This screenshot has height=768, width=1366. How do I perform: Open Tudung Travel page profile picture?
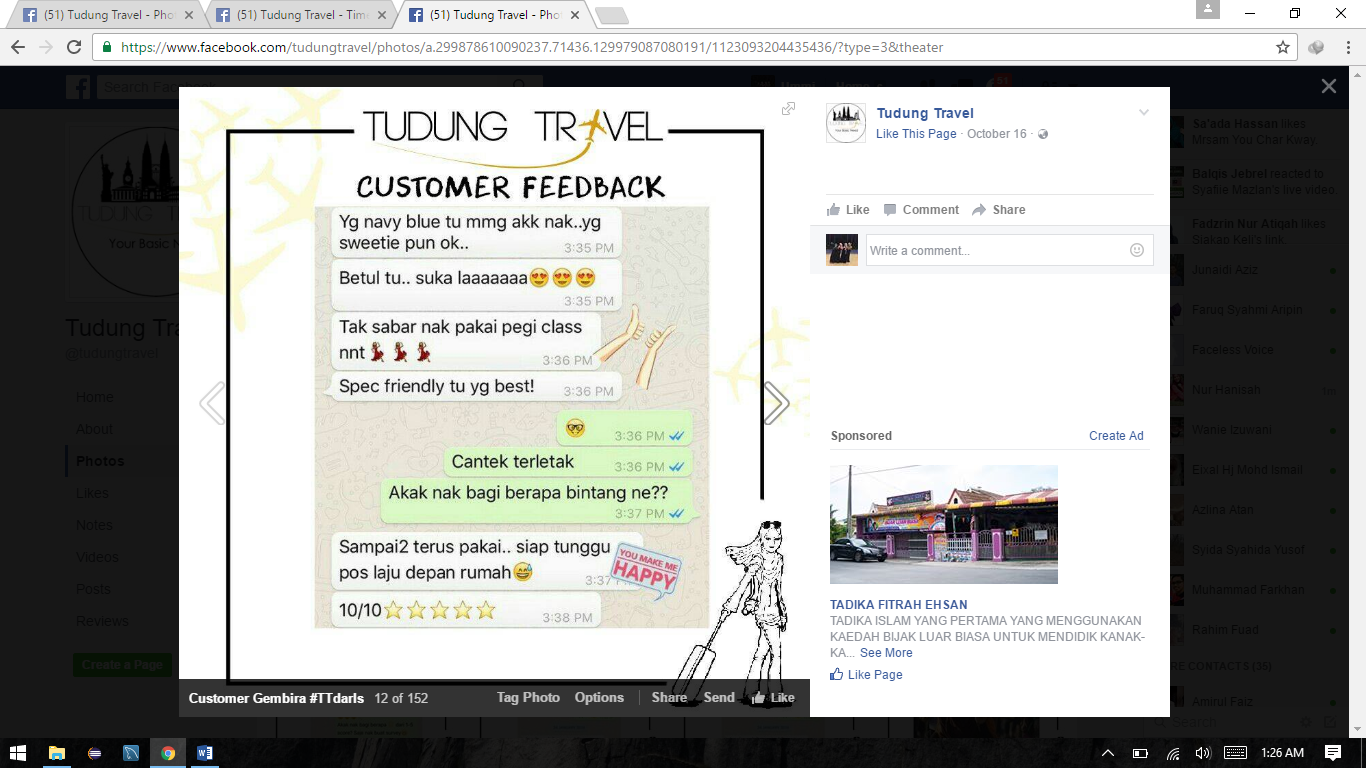pos(846,123)
